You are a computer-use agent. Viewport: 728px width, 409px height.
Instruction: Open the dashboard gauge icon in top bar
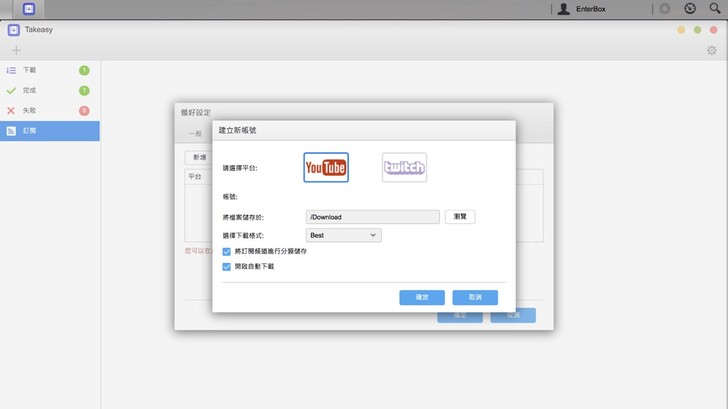click(x=690, y=8)
